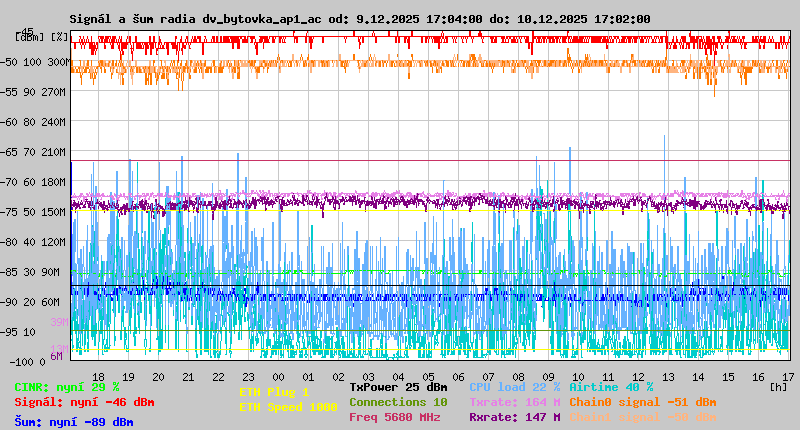Select the Connections 10 legend entry
This screenshot has height=430, width=800.
pos(398,402)
